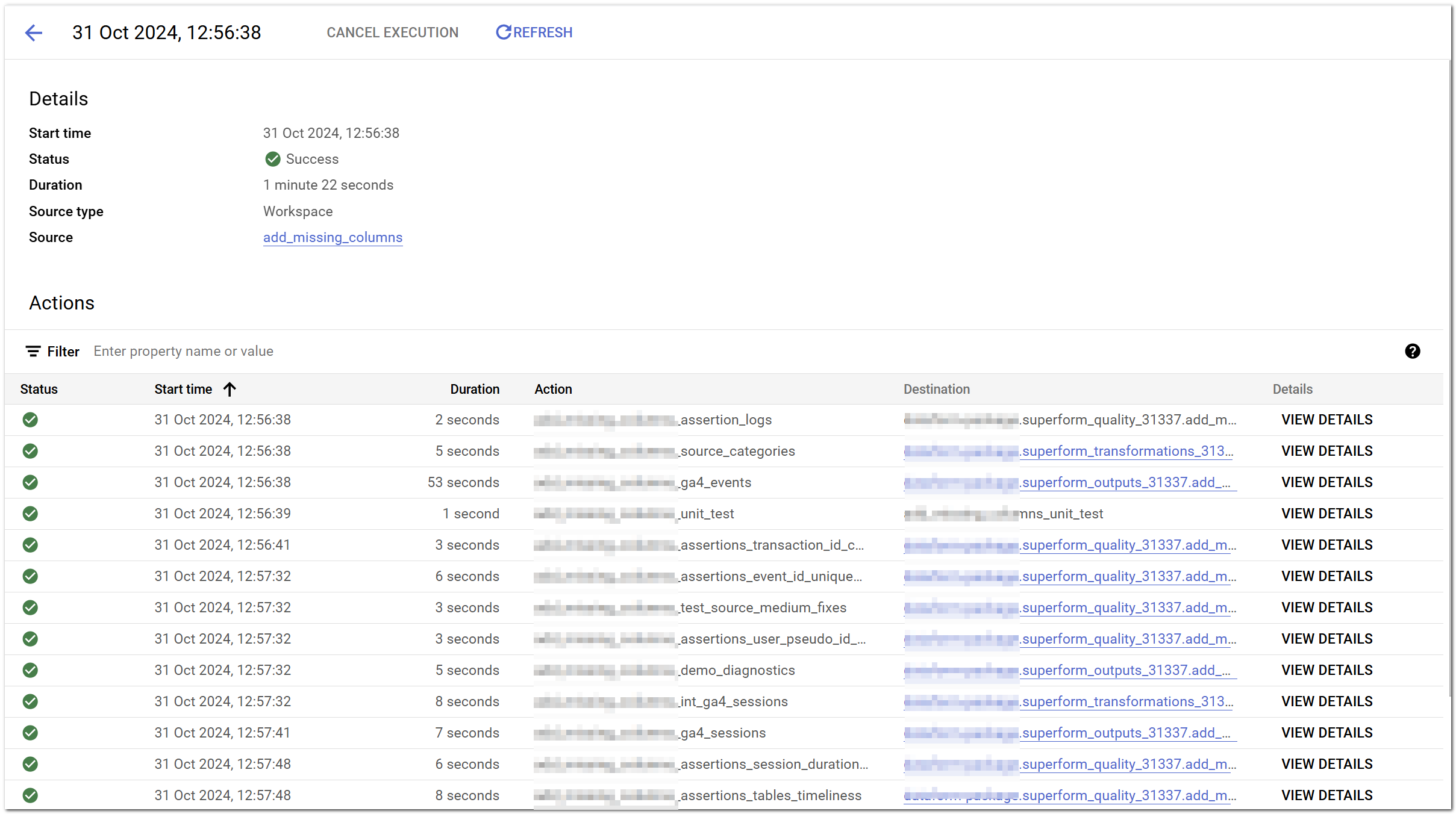Sort by the Status column header
The height and width of the screenshot is (814, 1456).
[39, 389]
